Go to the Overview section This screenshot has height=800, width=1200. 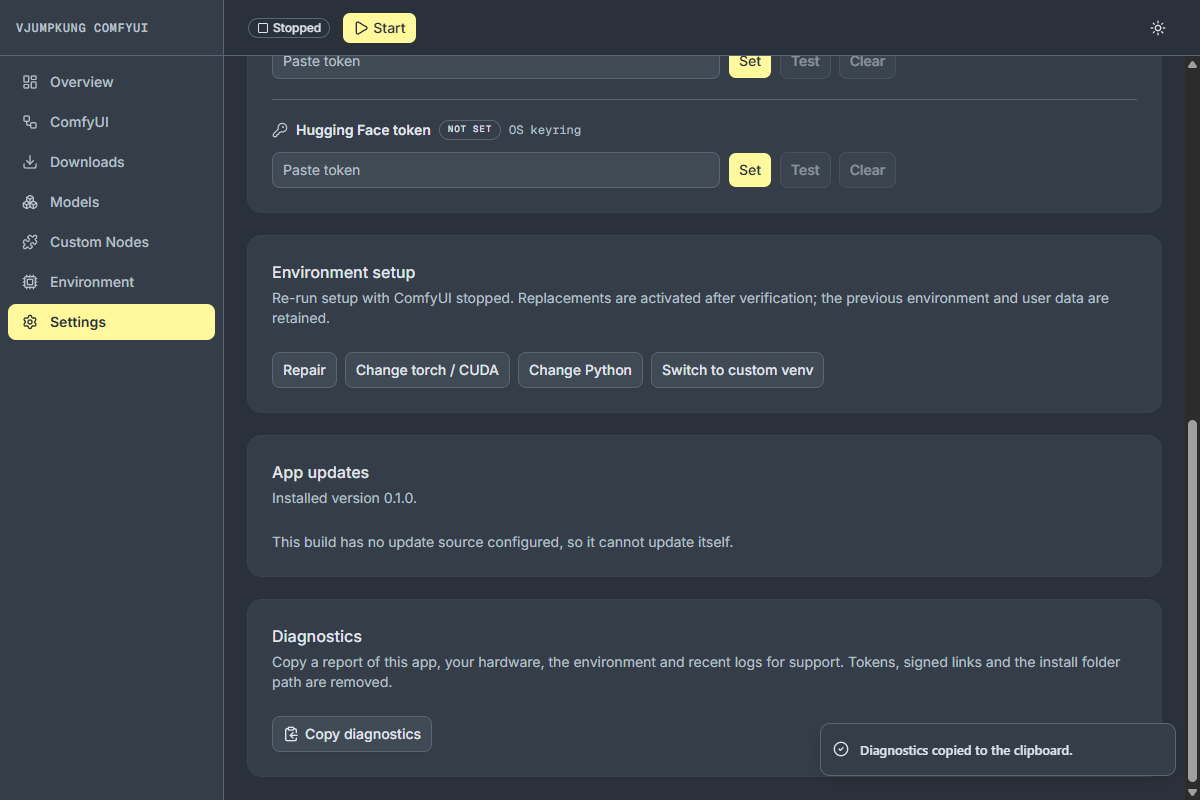[111, 82]
